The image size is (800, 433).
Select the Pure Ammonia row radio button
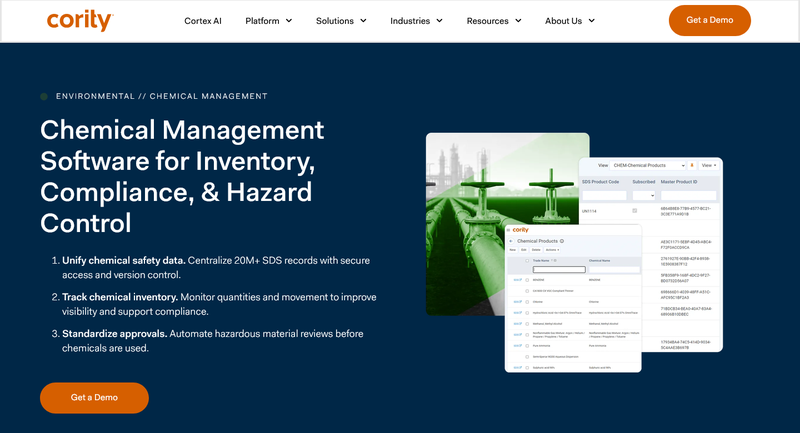point(527,346)
